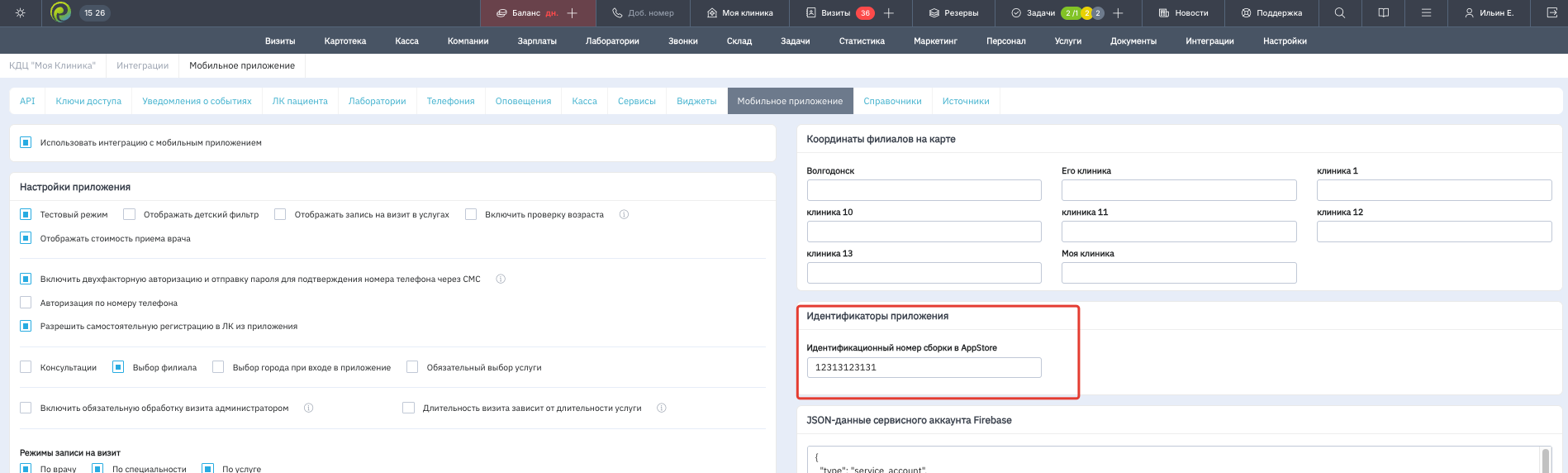Switch to the ЛК пациента tab
This screenshot has width=1568, height=473.
[300, 101]
